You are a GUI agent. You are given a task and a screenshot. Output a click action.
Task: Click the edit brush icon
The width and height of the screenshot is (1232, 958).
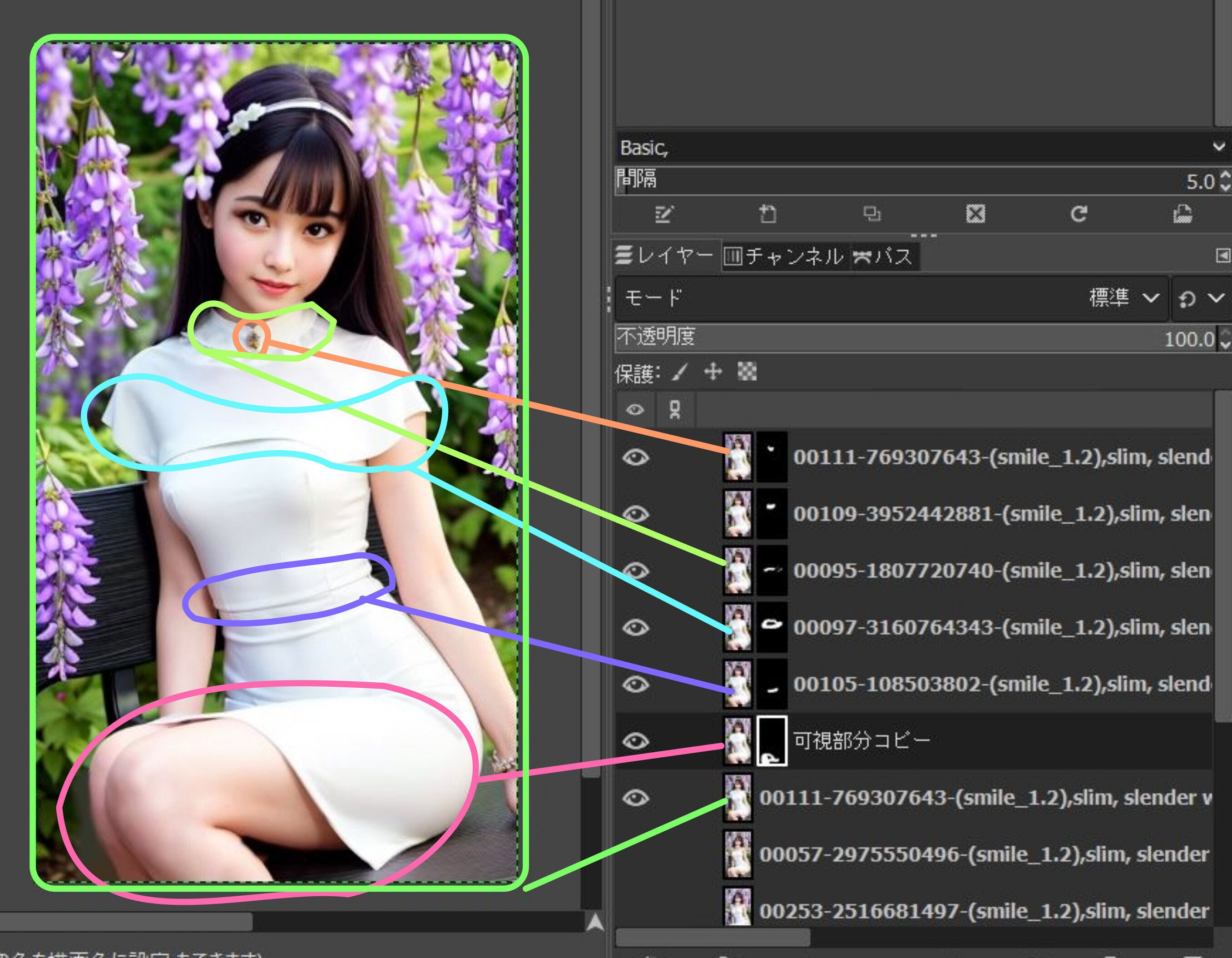[664, 214]
